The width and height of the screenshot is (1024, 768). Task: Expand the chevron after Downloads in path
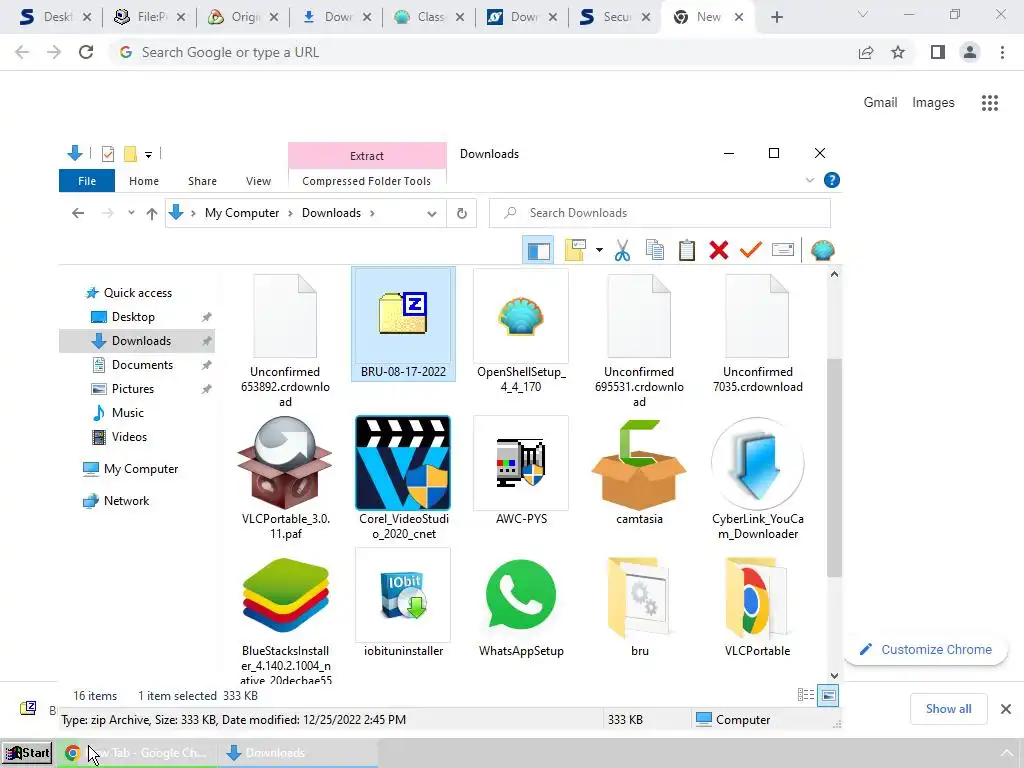point(372,213)
